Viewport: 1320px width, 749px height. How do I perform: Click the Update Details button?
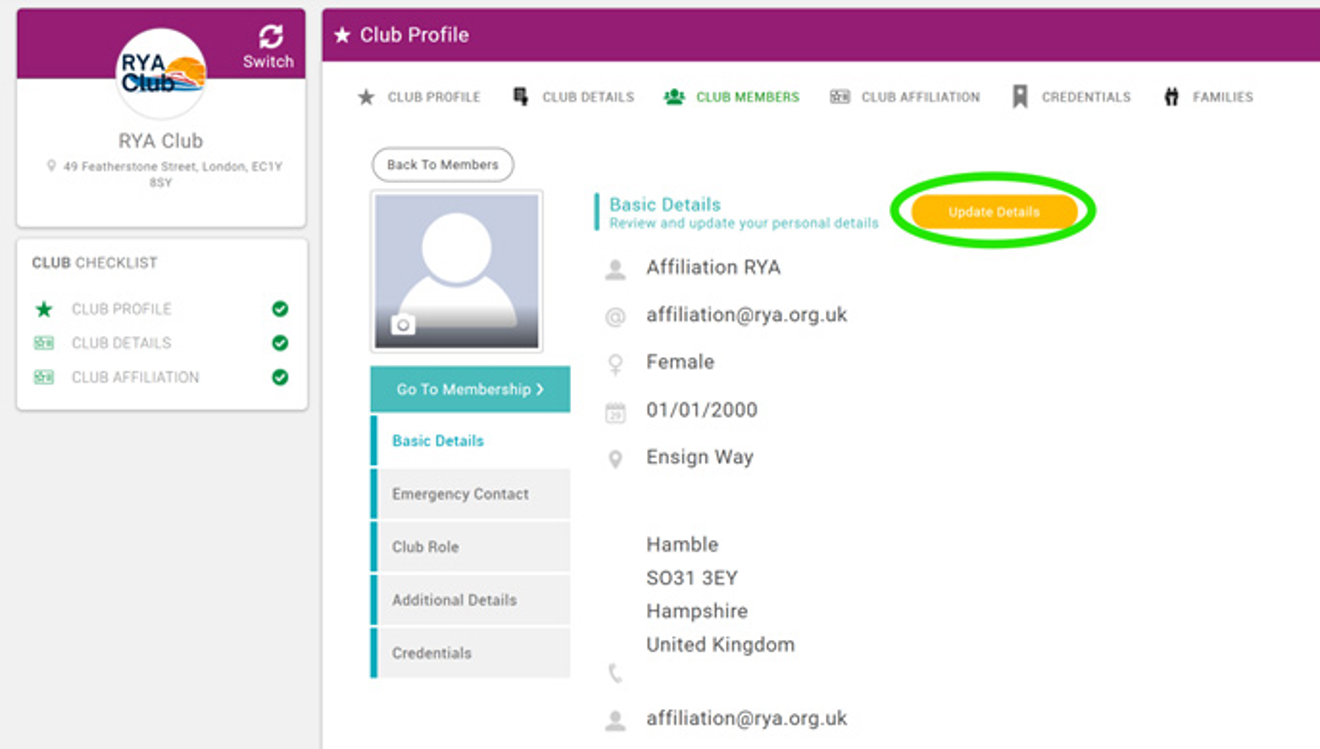pyautogui.click(x=994, y=212)
